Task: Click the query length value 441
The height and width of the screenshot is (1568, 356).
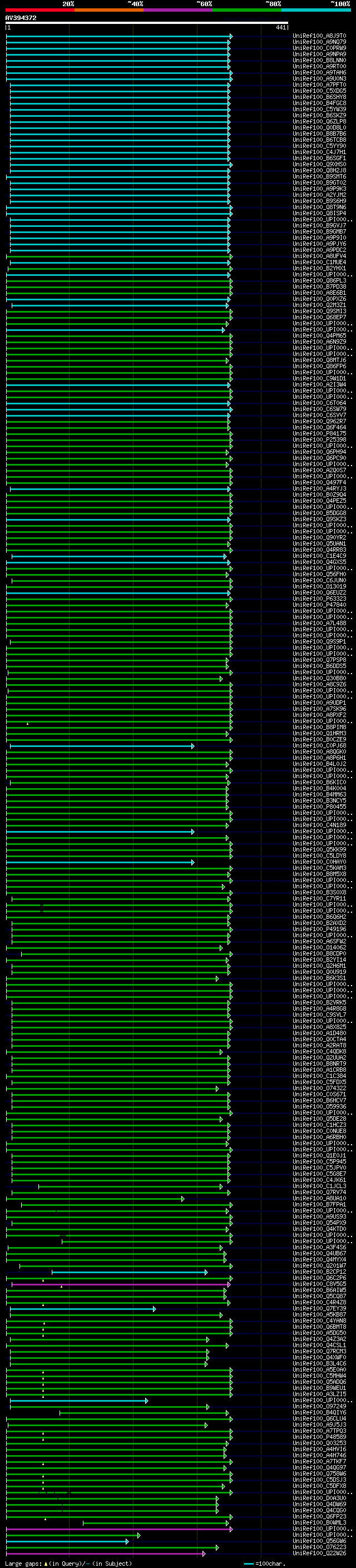Action: point(280,27)
